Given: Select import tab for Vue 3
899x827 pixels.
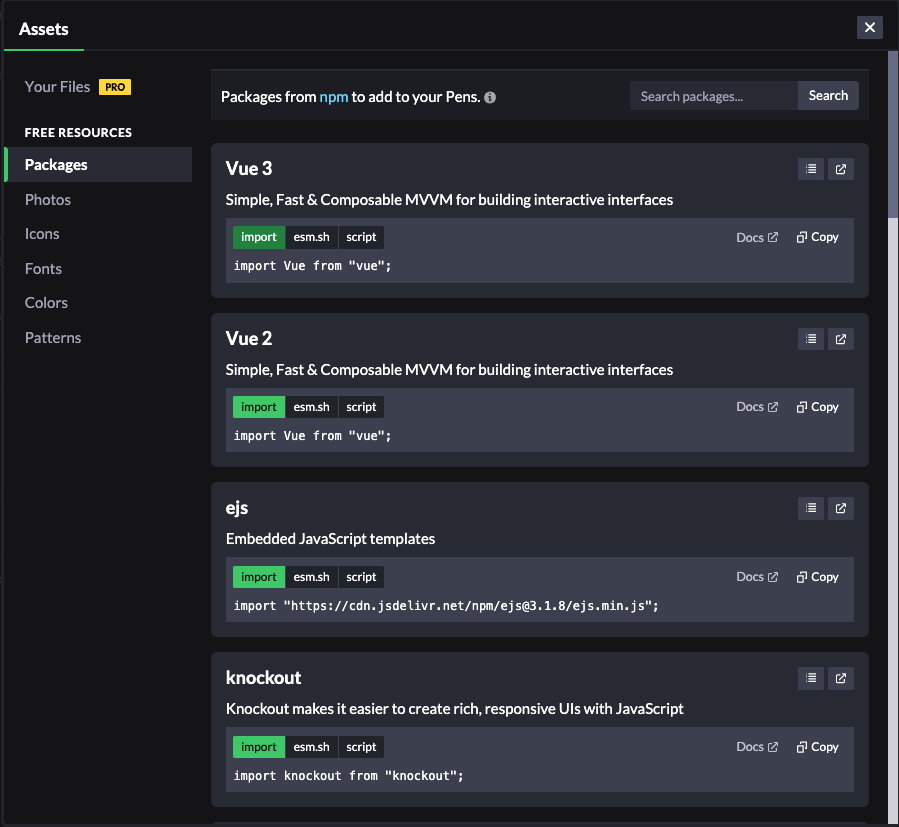Looking at the screenshot, I should point(259,237).
